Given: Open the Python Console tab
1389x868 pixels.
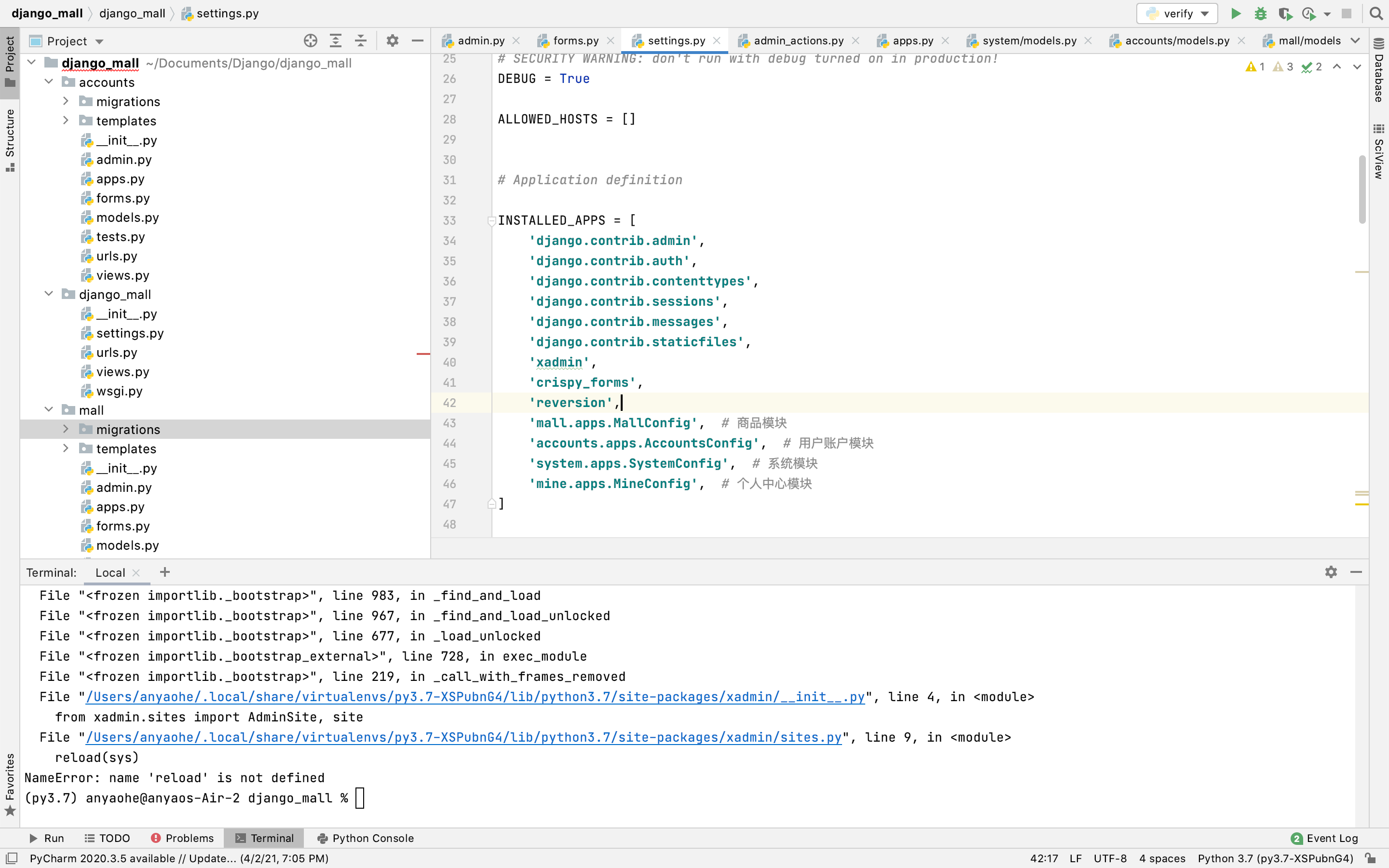Looking at the screenshot, I should (365, 838).
